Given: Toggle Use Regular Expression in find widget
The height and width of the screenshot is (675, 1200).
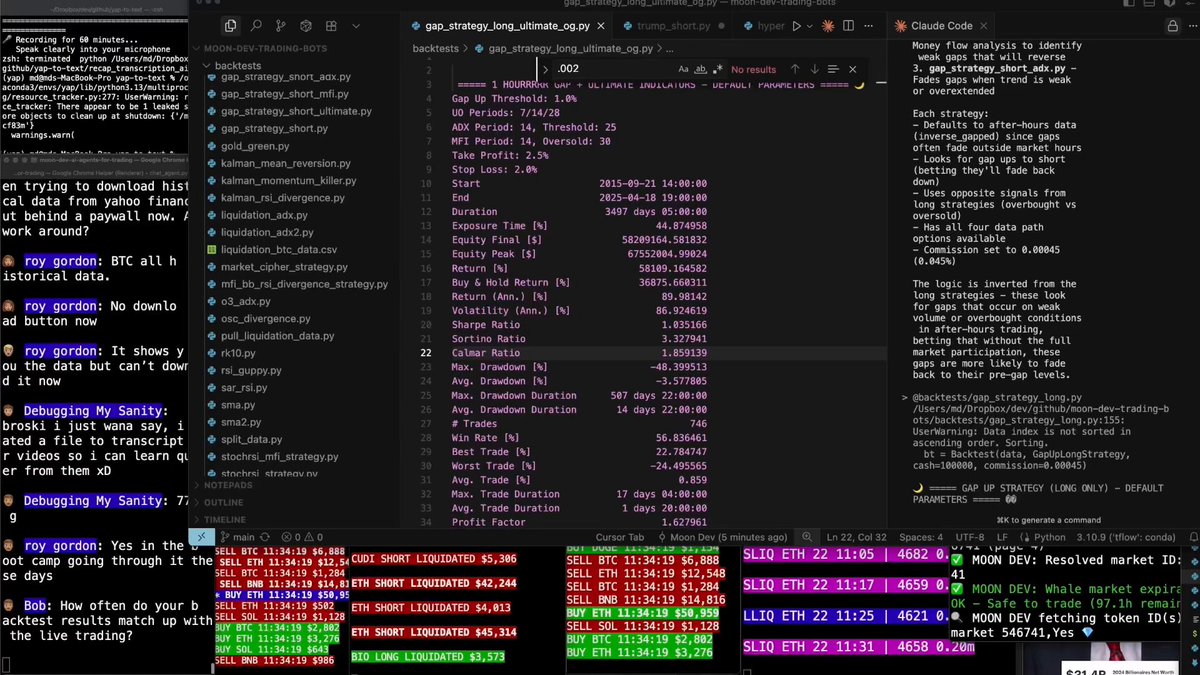Looking at the screenshot, I should coord(717,69).
